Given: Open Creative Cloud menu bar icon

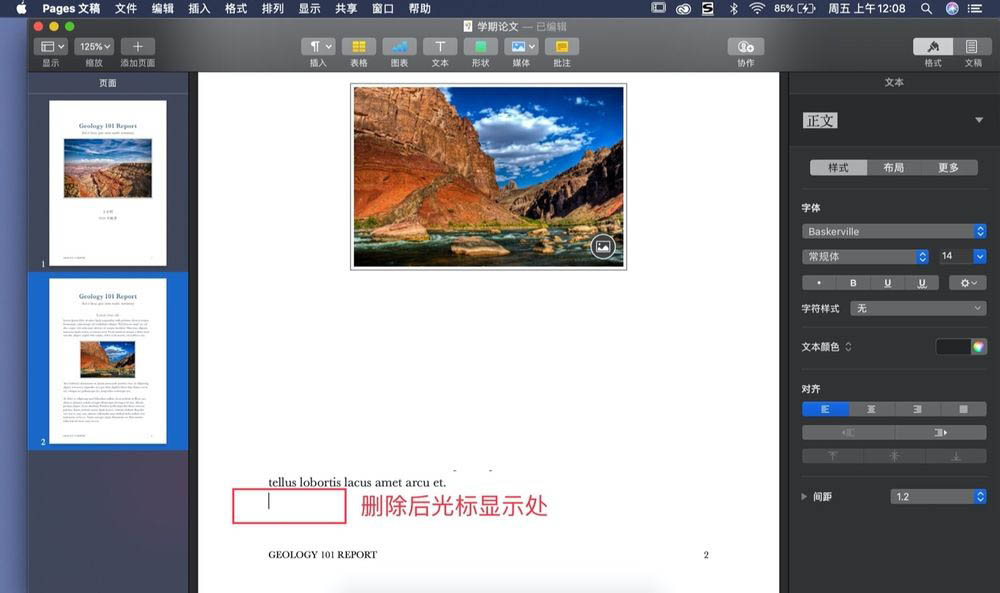Looking at the screenshot, I should point(683,8).
